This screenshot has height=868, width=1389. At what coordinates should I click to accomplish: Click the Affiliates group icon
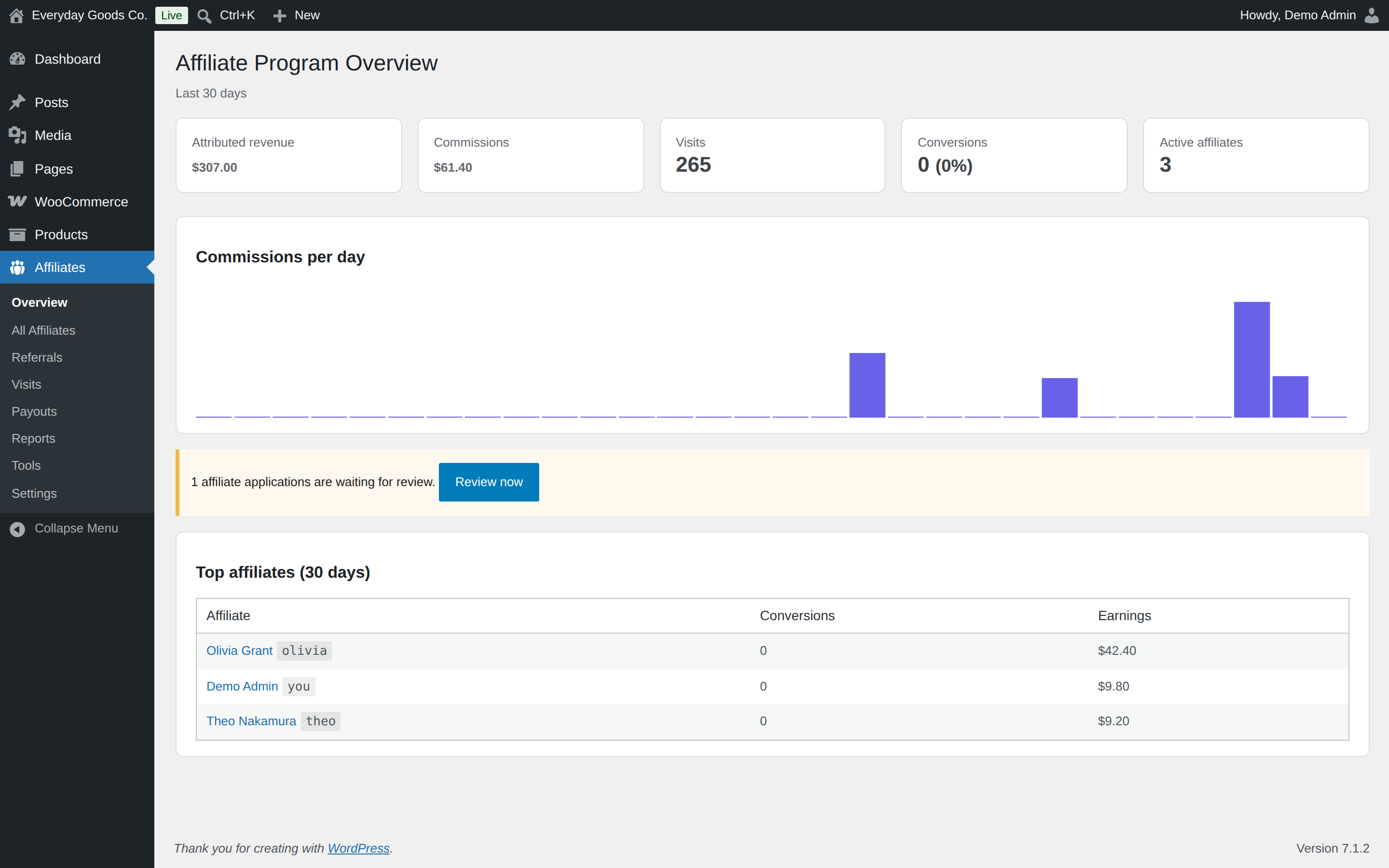(18, 268)
